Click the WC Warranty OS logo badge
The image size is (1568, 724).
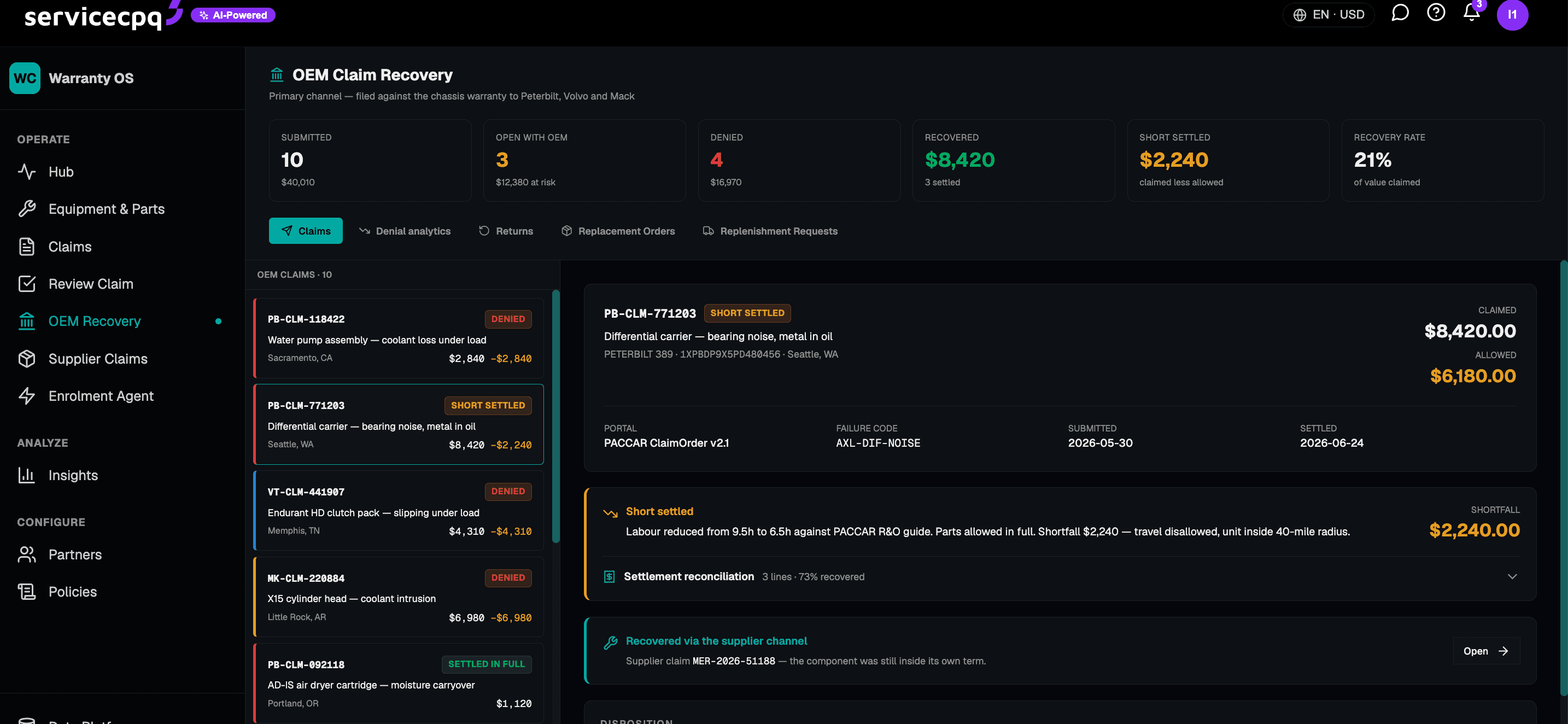coord(25,78)
